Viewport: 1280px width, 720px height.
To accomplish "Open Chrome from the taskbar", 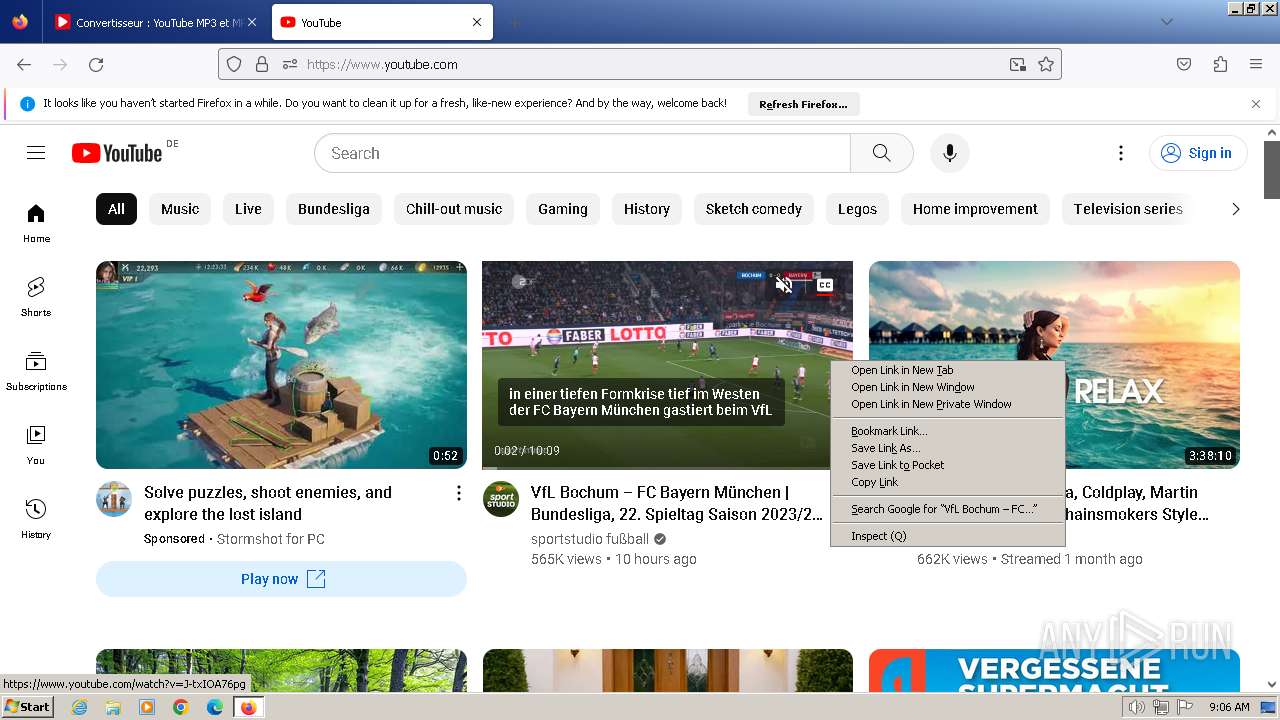I will (x=181, y=707).
